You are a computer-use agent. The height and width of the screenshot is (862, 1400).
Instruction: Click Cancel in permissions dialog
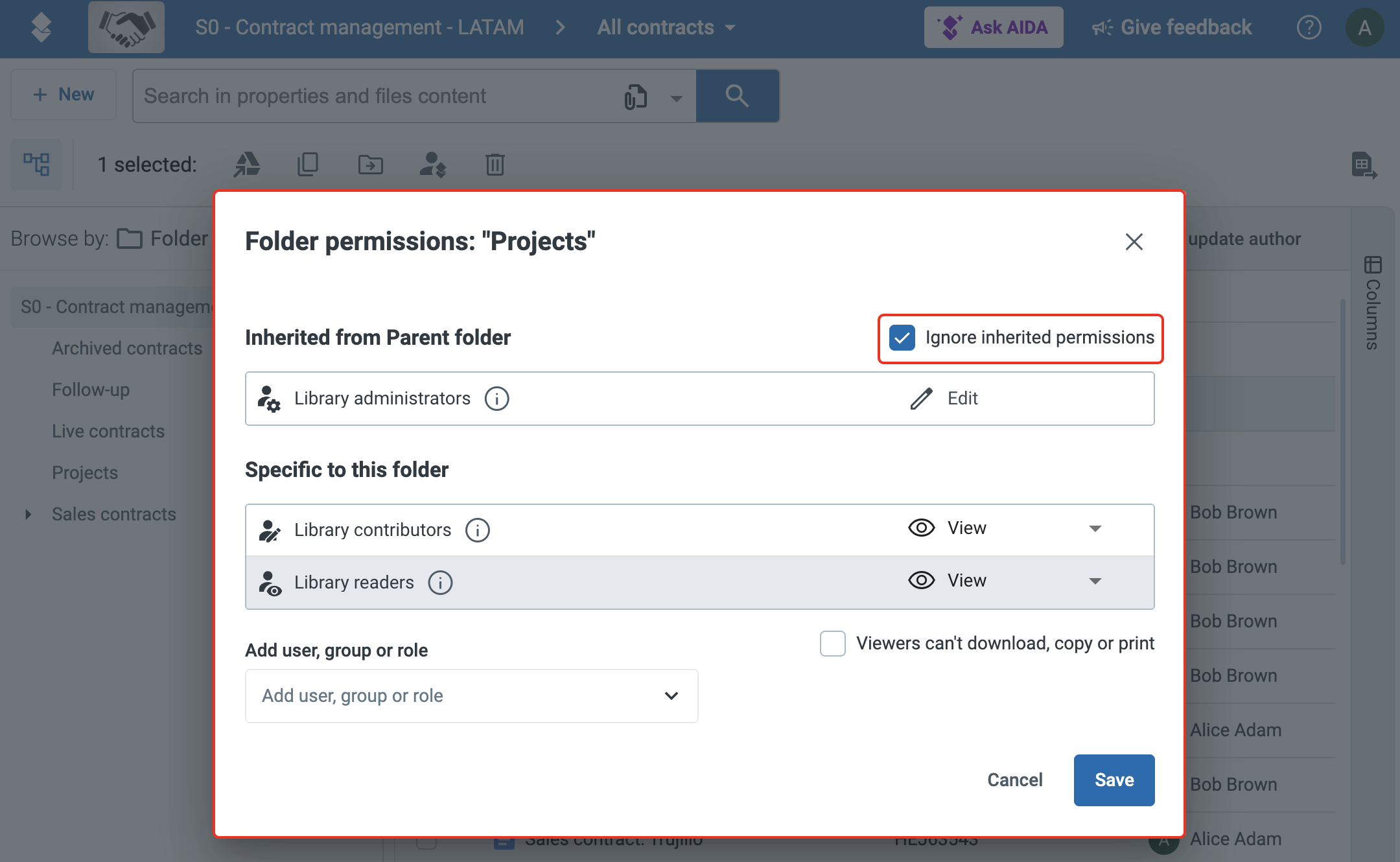[x=1014, y=780]
